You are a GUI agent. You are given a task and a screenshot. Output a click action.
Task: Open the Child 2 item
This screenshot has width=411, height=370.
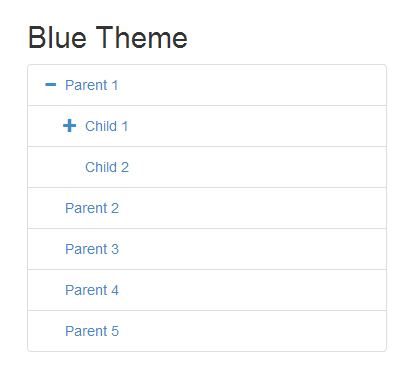click(107, 167)
